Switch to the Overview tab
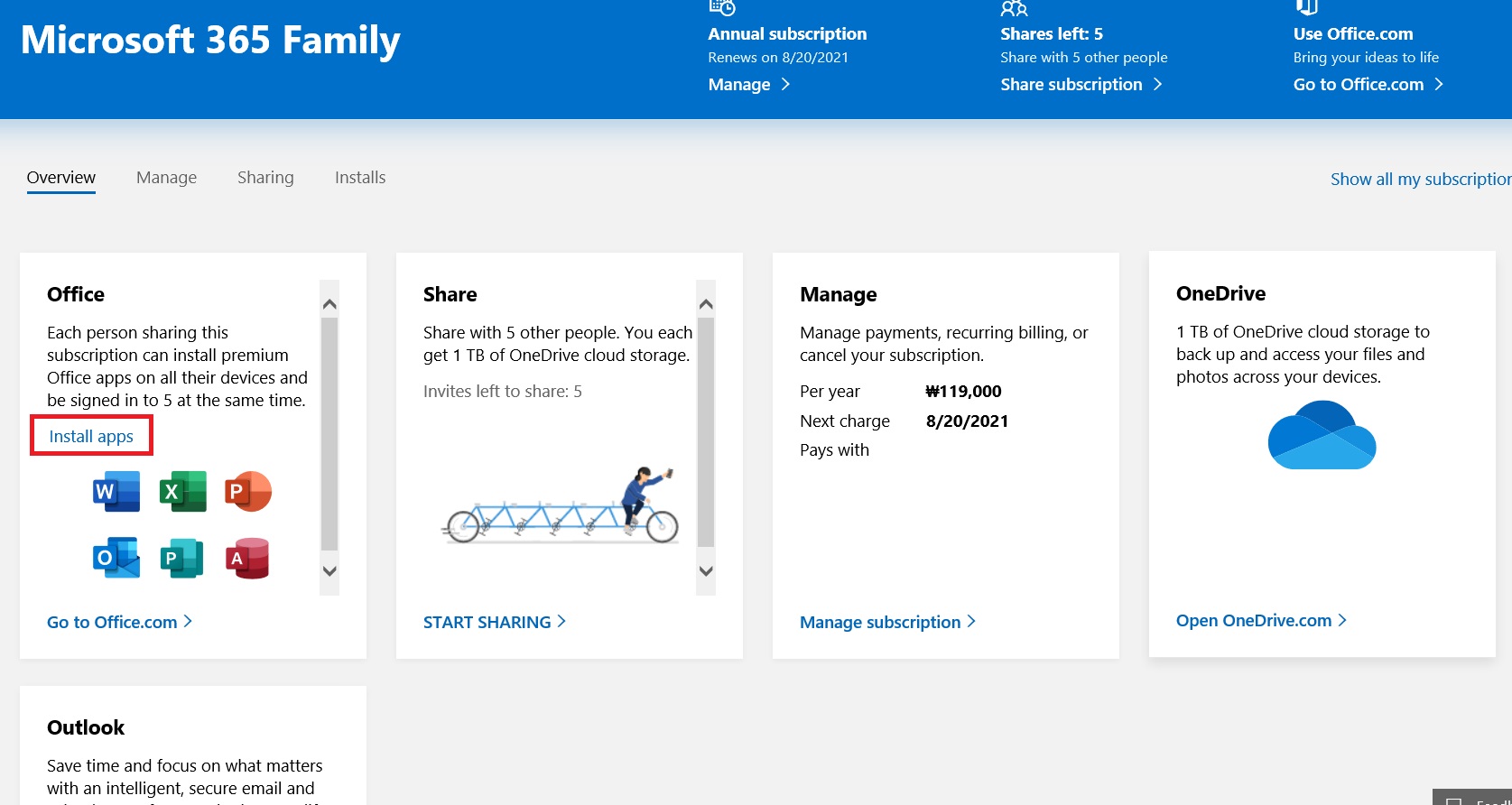The height and width of the screenshot is (805, 1512). tap(61, 178)
